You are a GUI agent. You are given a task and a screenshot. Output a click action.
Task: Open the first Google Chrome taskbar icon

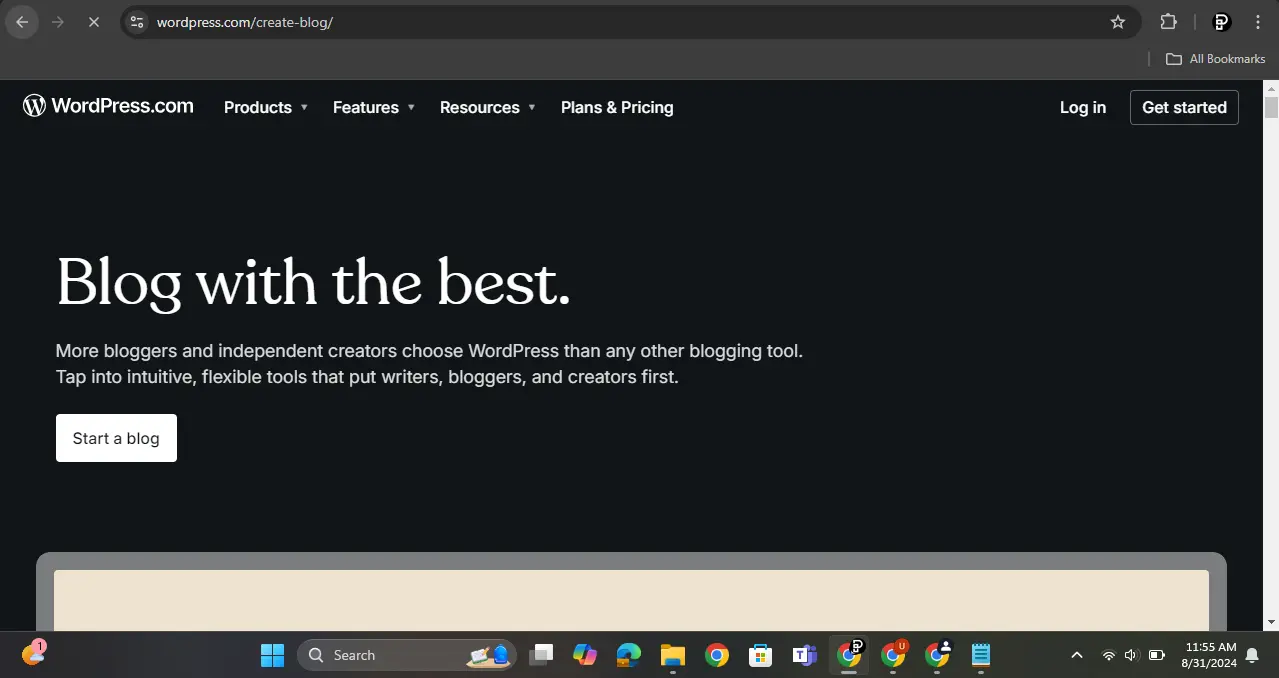(717, 655)
